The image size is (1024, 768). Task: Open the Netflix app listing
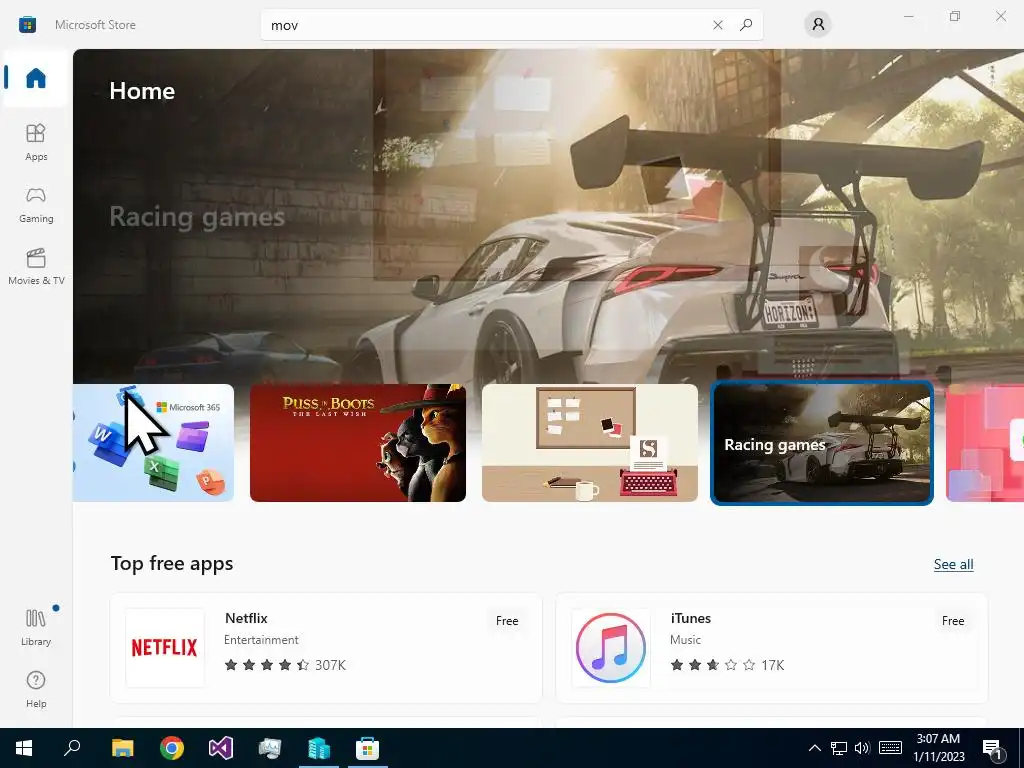(x=326, y=648)
